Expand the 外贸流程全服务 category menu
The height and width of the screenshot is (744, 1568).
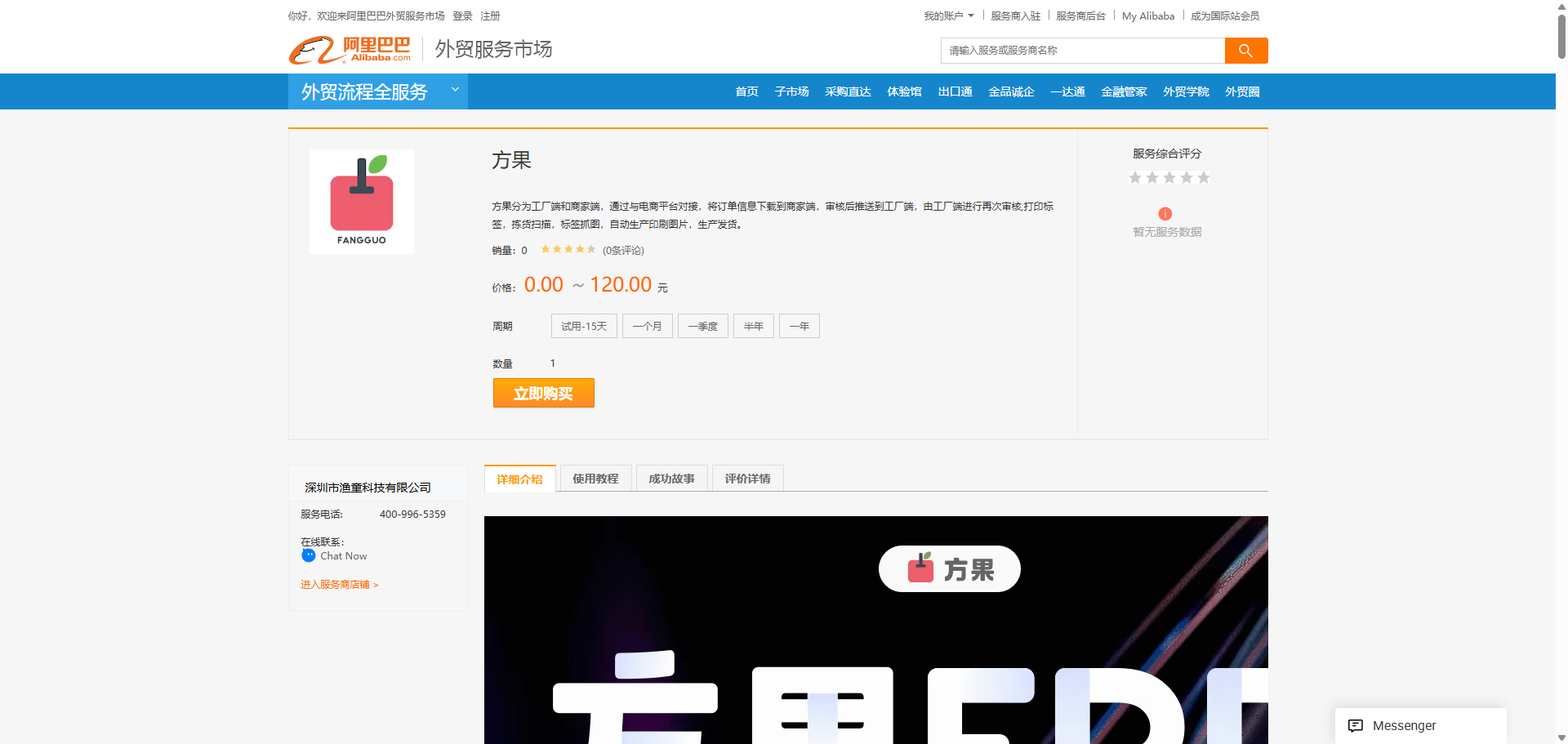(378, 91)
